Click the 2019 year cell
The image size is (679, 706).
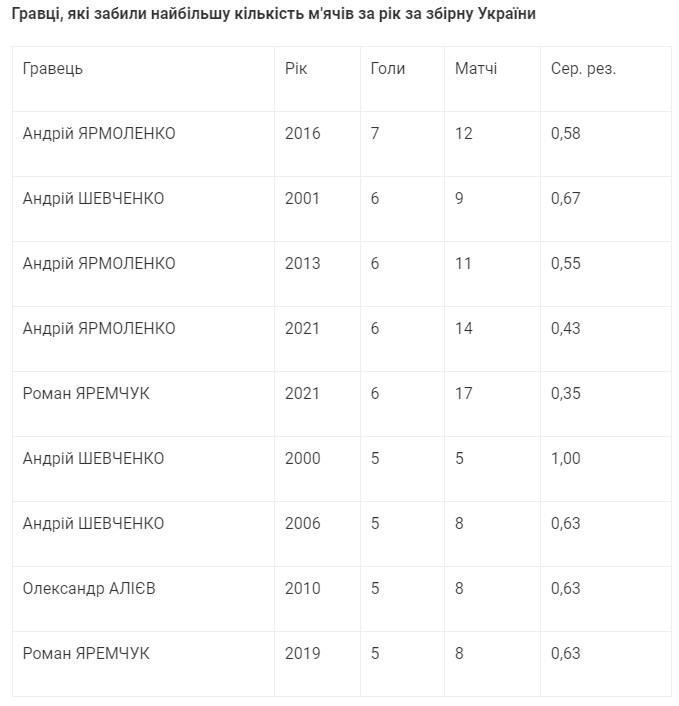click(x=303, y=653)
